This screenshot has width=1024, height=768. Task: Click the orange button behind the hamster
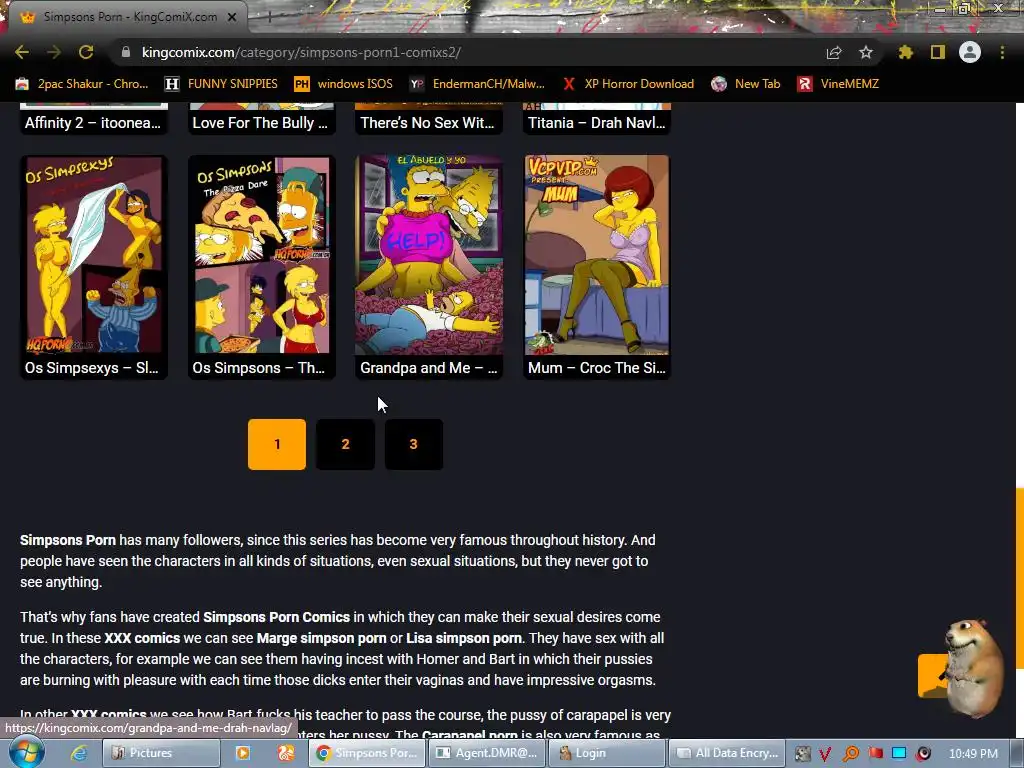[931, 675]
